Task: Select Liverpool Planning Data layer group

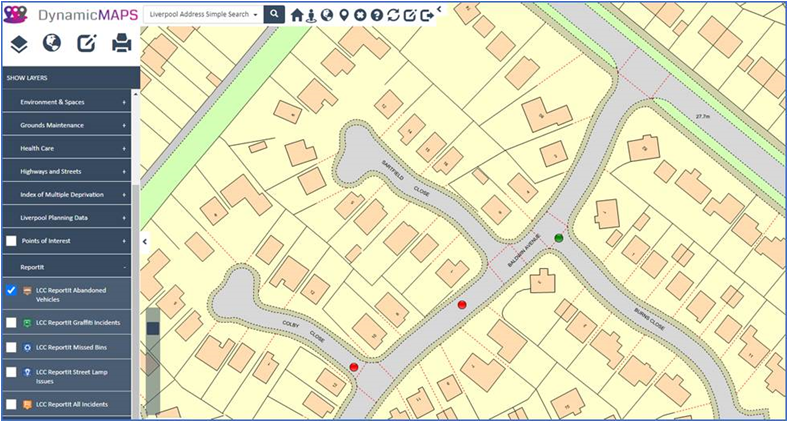Action: (66, 218)
